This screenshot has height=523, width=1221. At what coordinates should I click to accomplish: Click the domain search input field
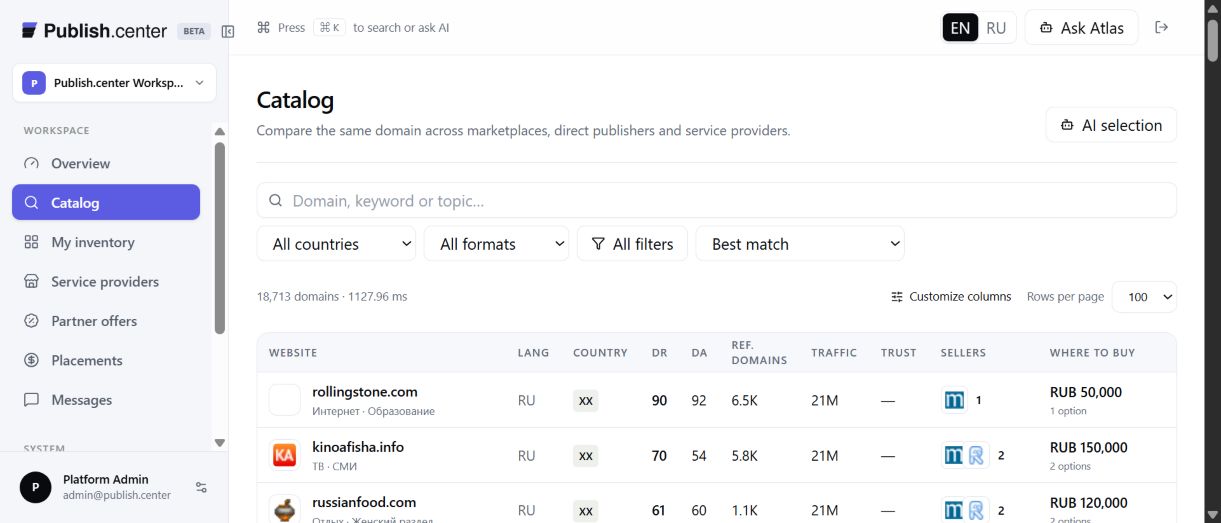point(717,201)
